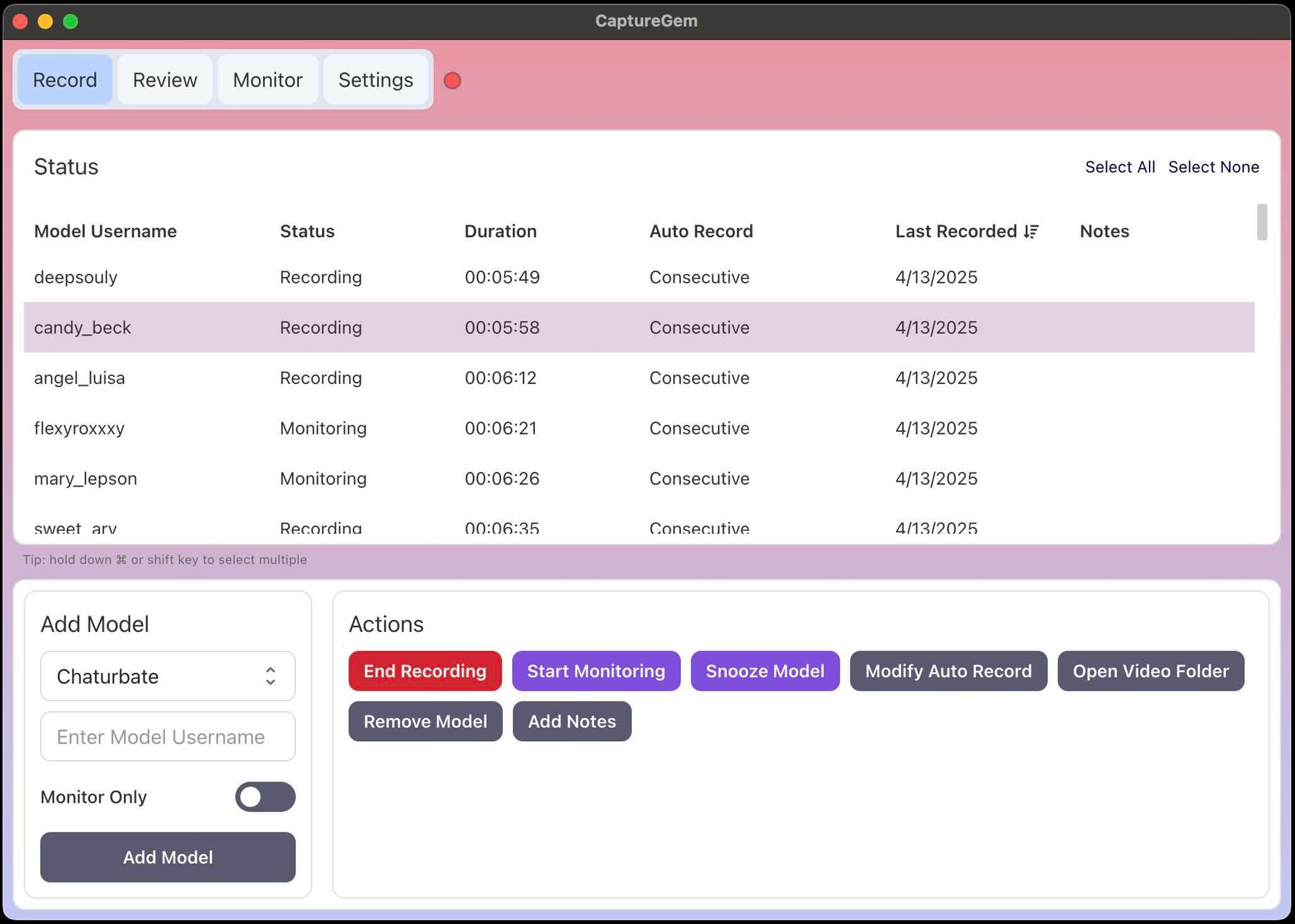The width and height of the screenshot is (1295, 924).
Task: Switch to the Monitor tab
Action: pos(267,80)
